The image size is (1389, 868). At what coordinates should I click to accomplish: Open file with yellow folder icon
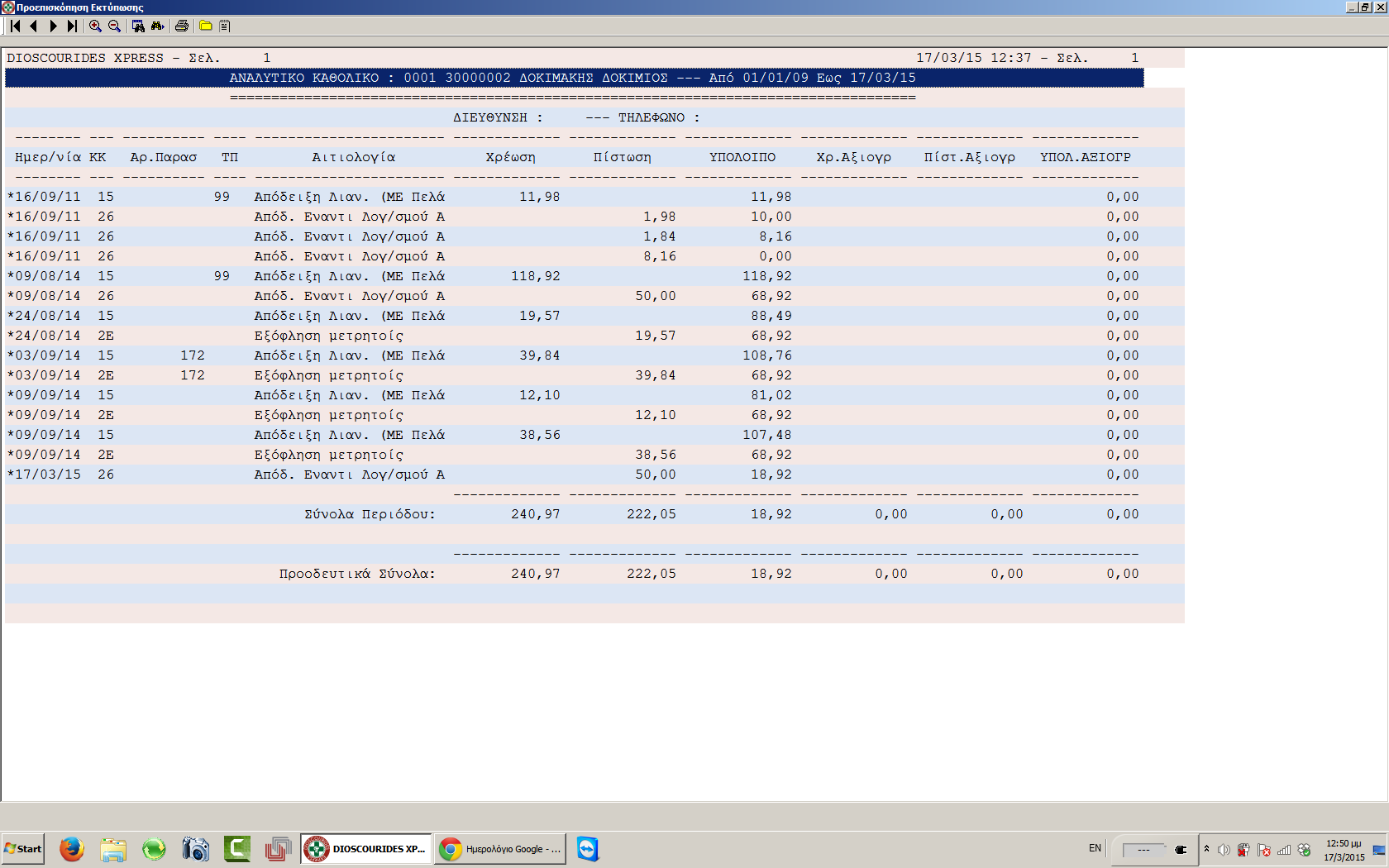(205, 26)
